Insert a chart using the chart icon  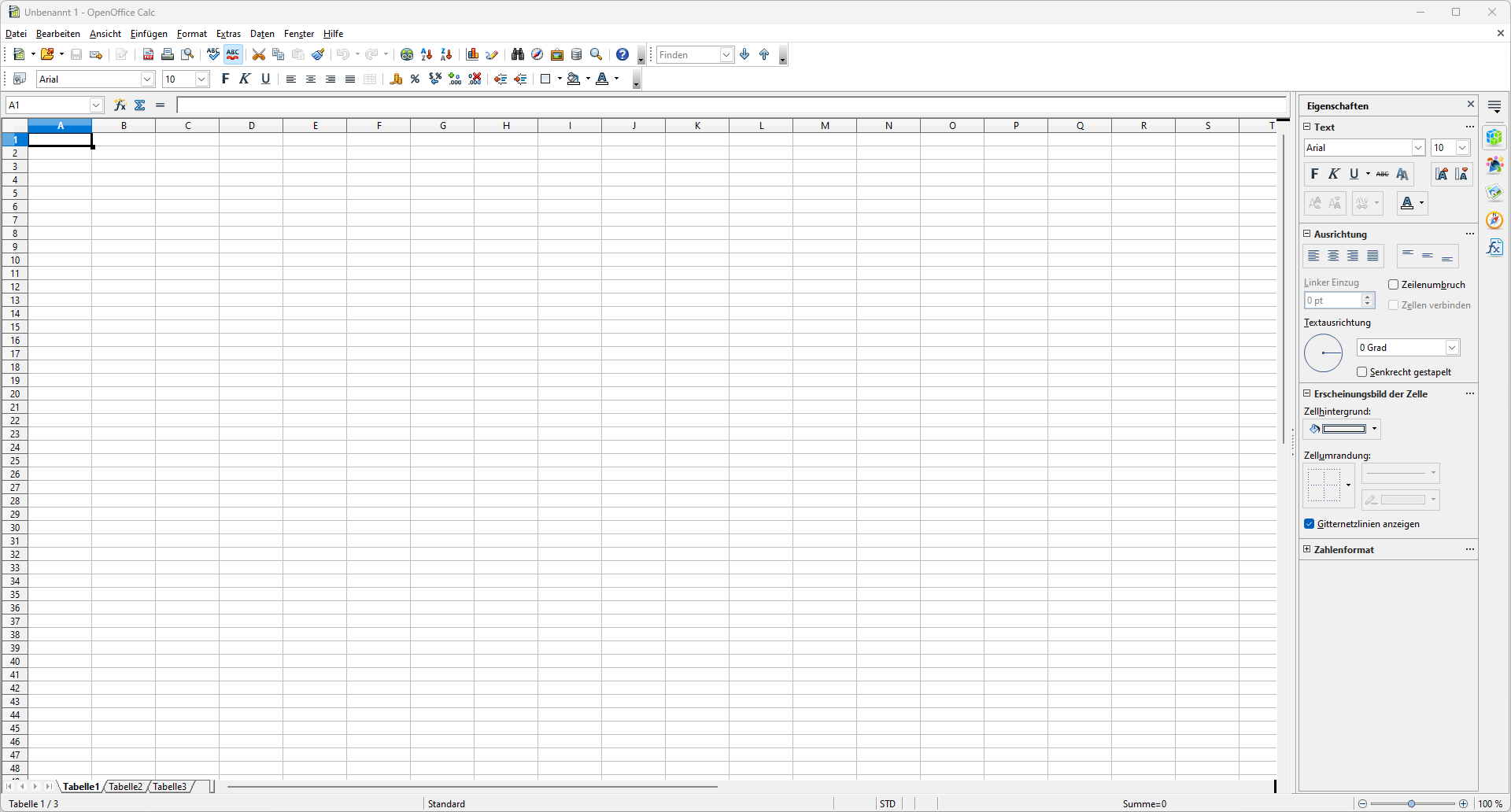(x=472, y=54)
